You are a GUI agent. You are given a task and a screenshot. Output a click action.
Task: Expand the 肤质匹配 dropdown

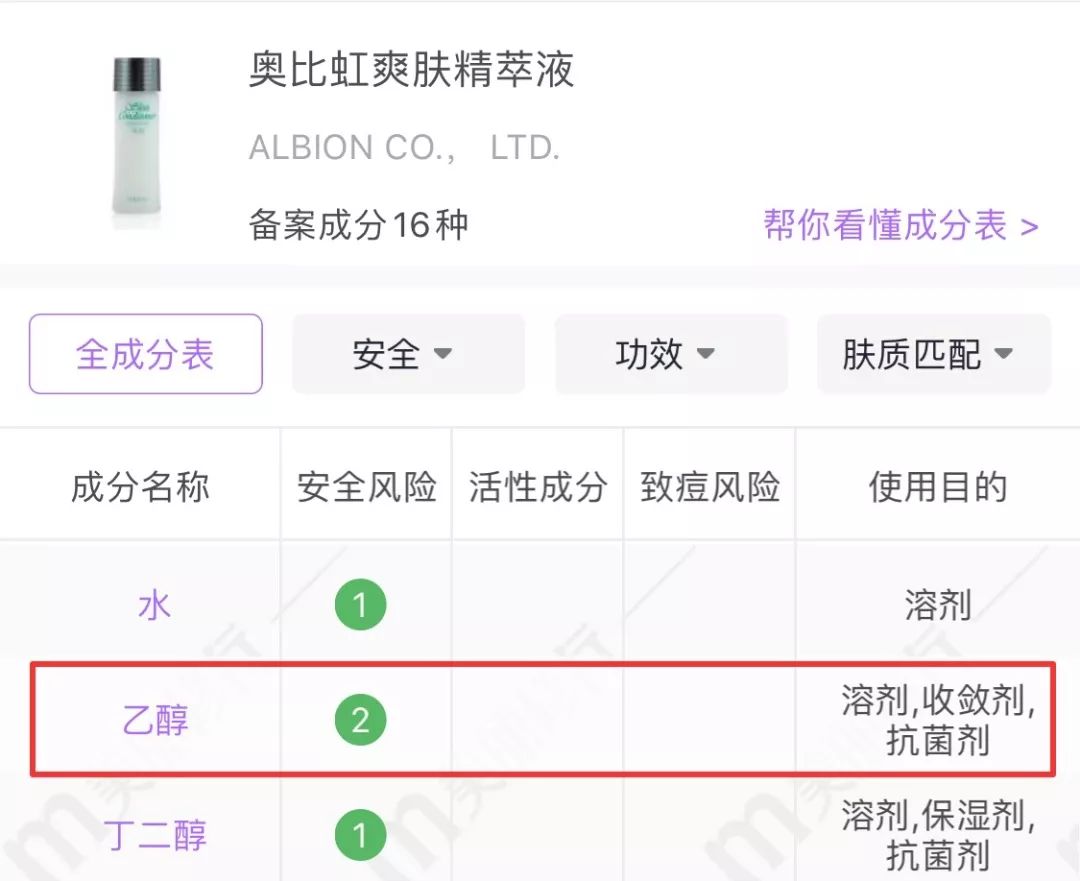933,354
